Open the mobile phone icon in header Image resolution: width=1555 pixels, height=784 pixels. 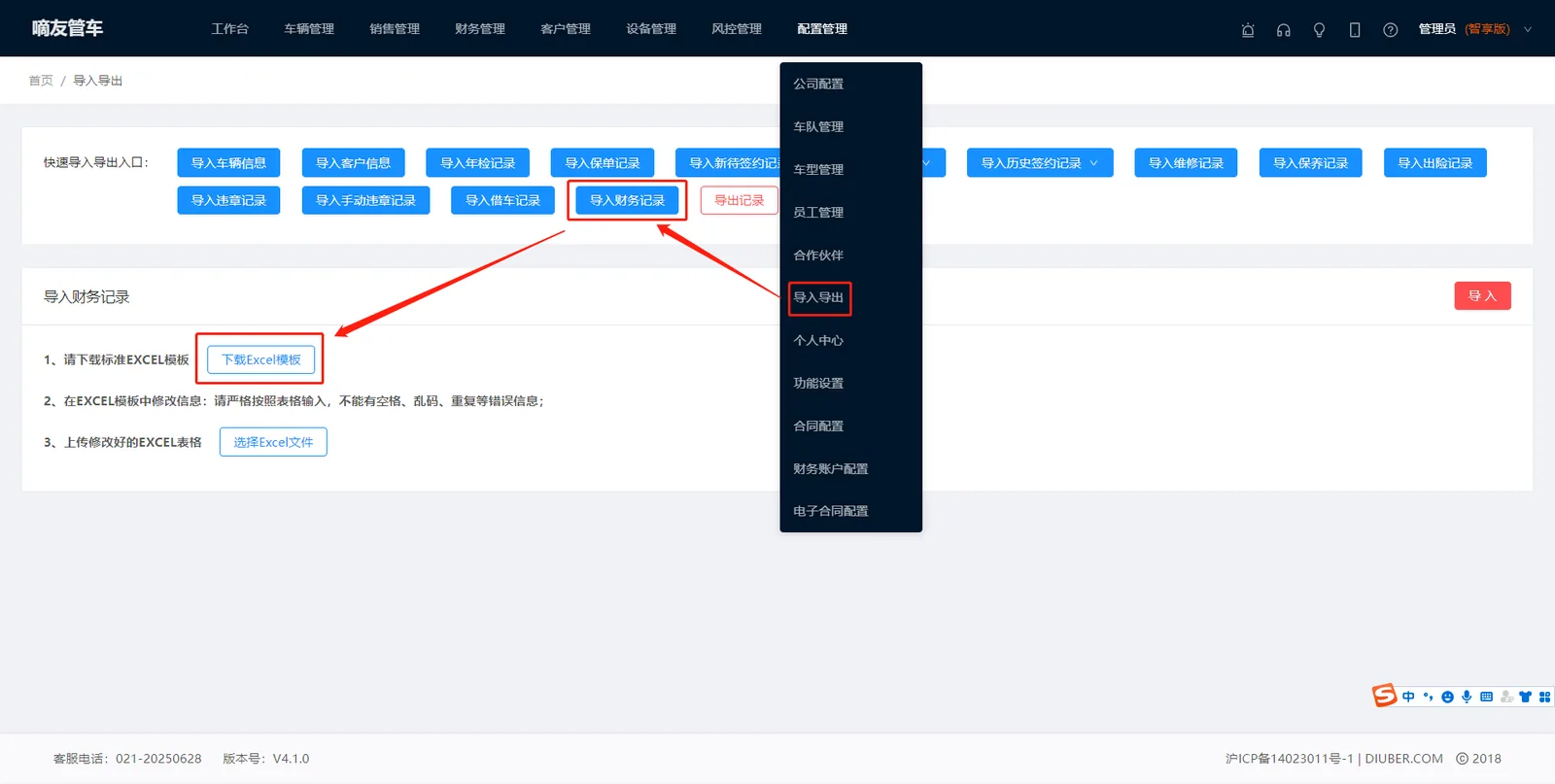pyautogui.click(x=1355, y=30)
